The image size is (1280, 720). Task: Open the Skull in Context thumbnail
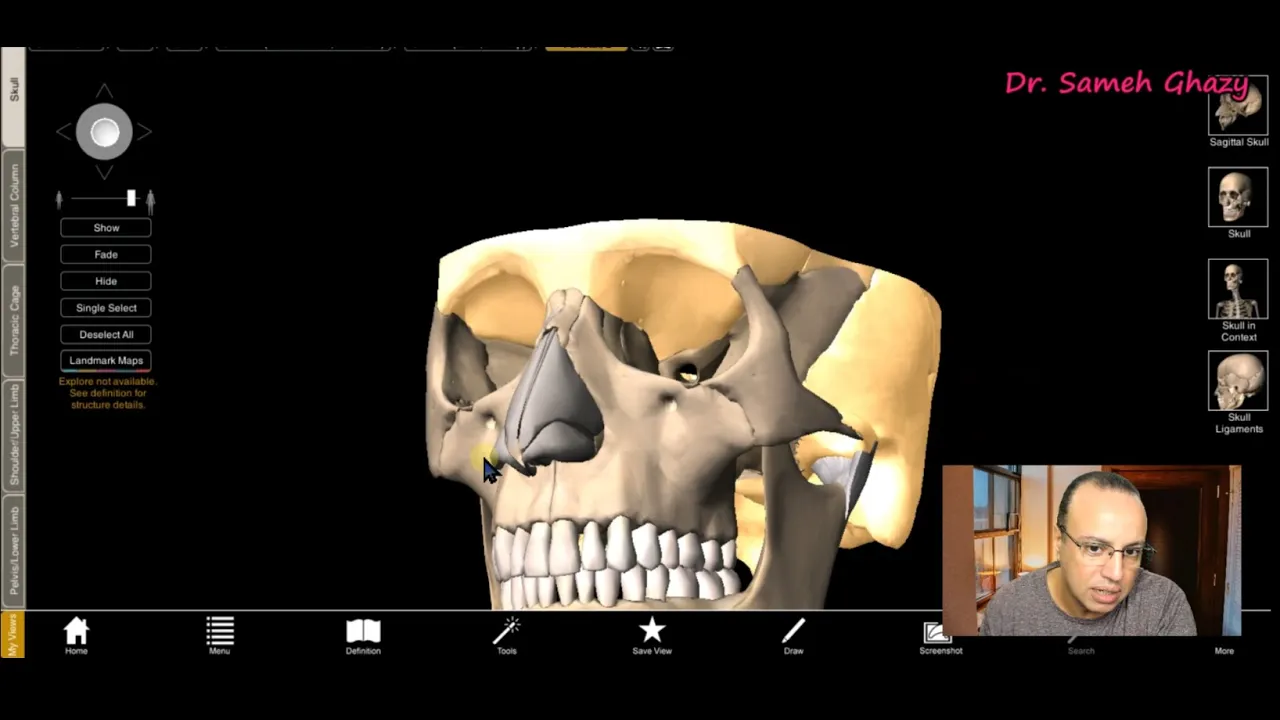pyautogui.click(x=1238, y=300)
